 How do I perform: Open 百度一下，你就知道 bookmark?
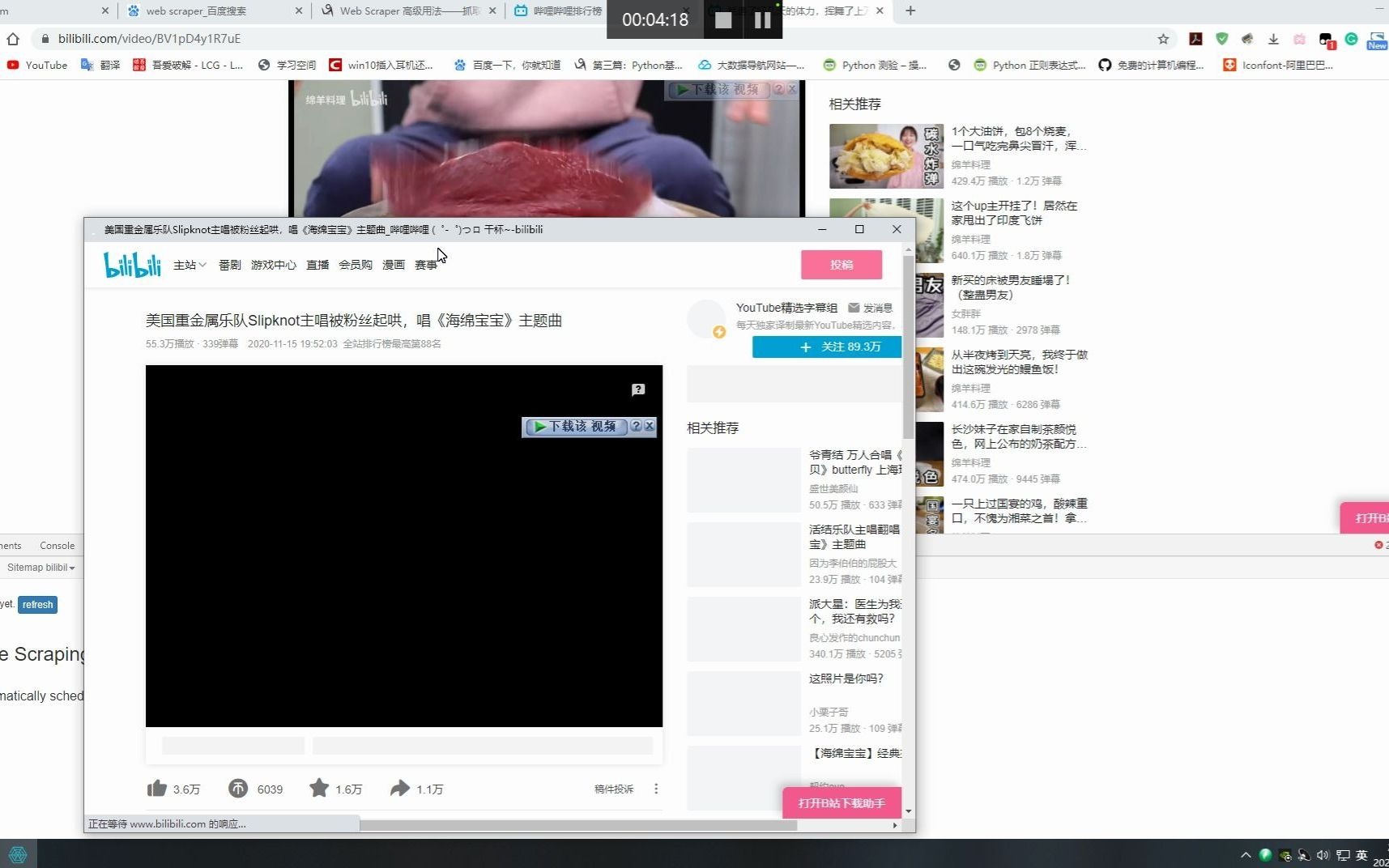coord(507,65)
